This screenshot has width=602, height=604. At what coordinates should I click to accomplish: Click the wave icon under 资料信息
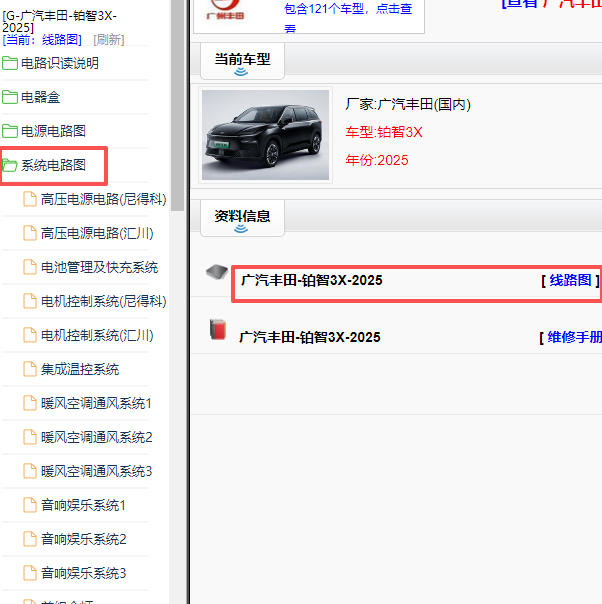[x=241, y=229]
